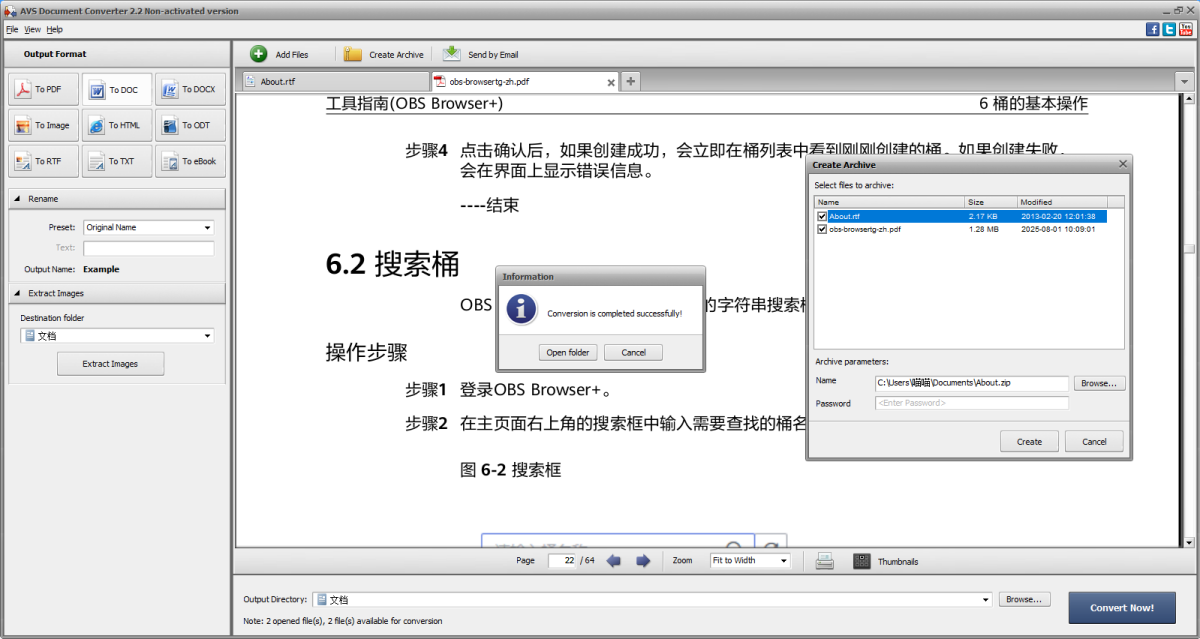1200x639 pixels.
Task: Select the To PDF output format
Action: [37, 89]
